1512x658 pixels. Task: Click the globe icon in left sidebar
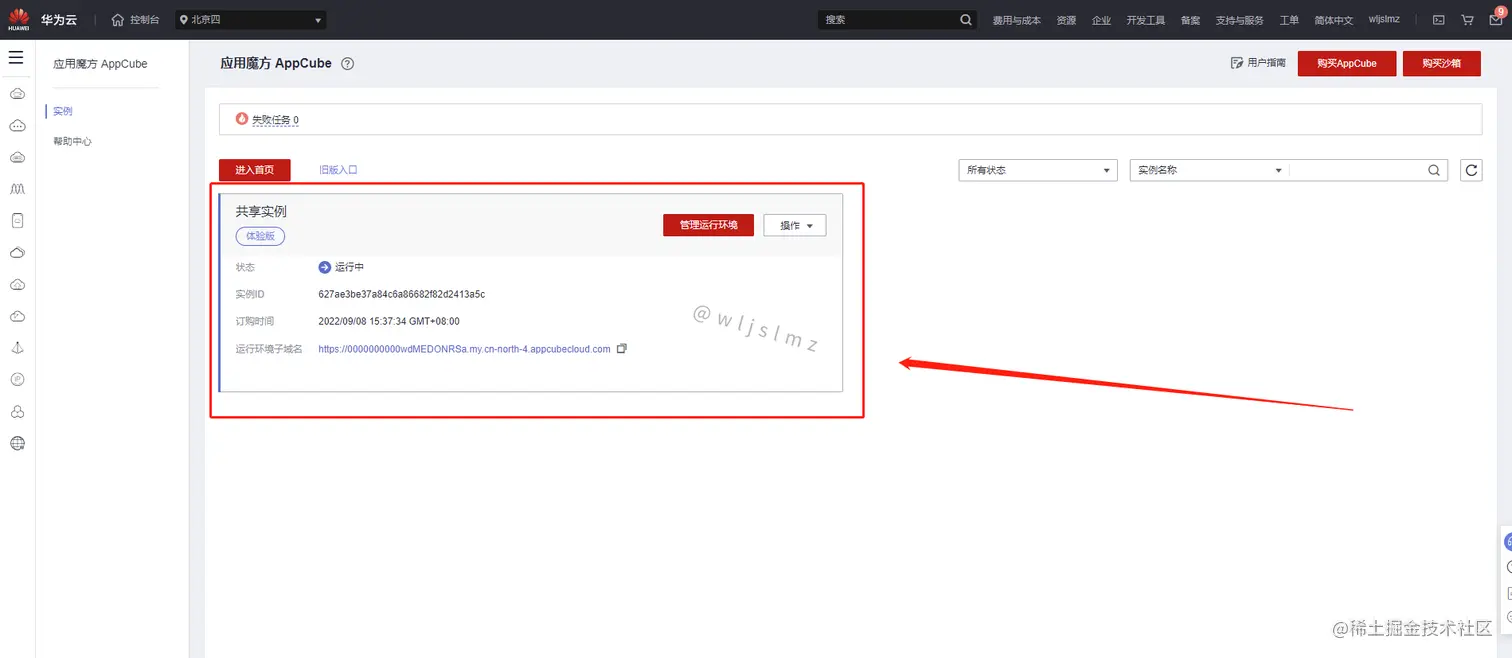[x=17, y=444]
